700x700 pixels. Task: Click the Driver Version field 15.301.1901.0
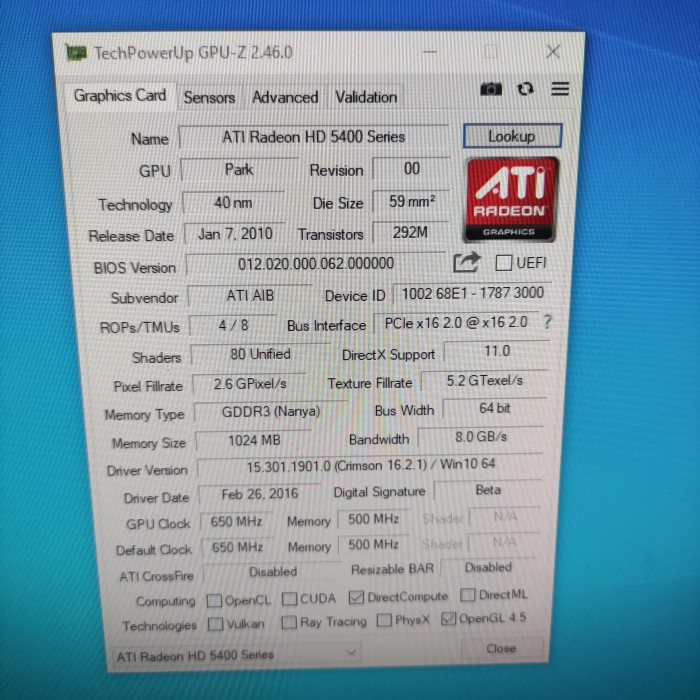(371, 466)
